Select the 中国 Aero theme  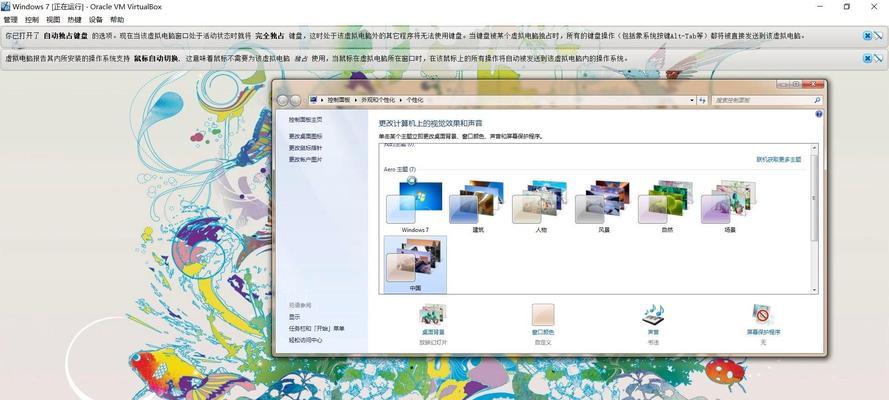point(415,265)
